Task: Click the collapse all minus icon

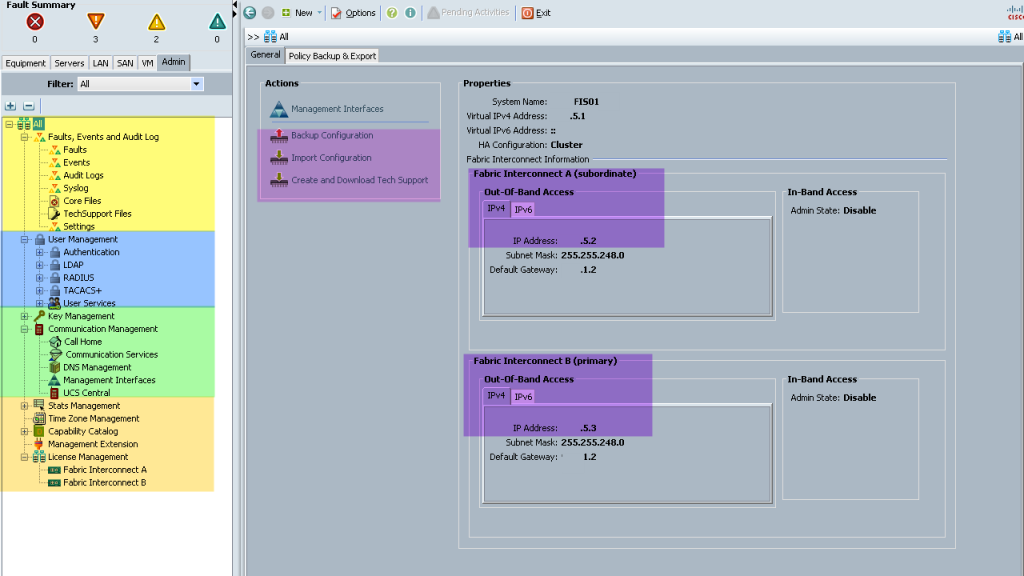Action: 28,106
